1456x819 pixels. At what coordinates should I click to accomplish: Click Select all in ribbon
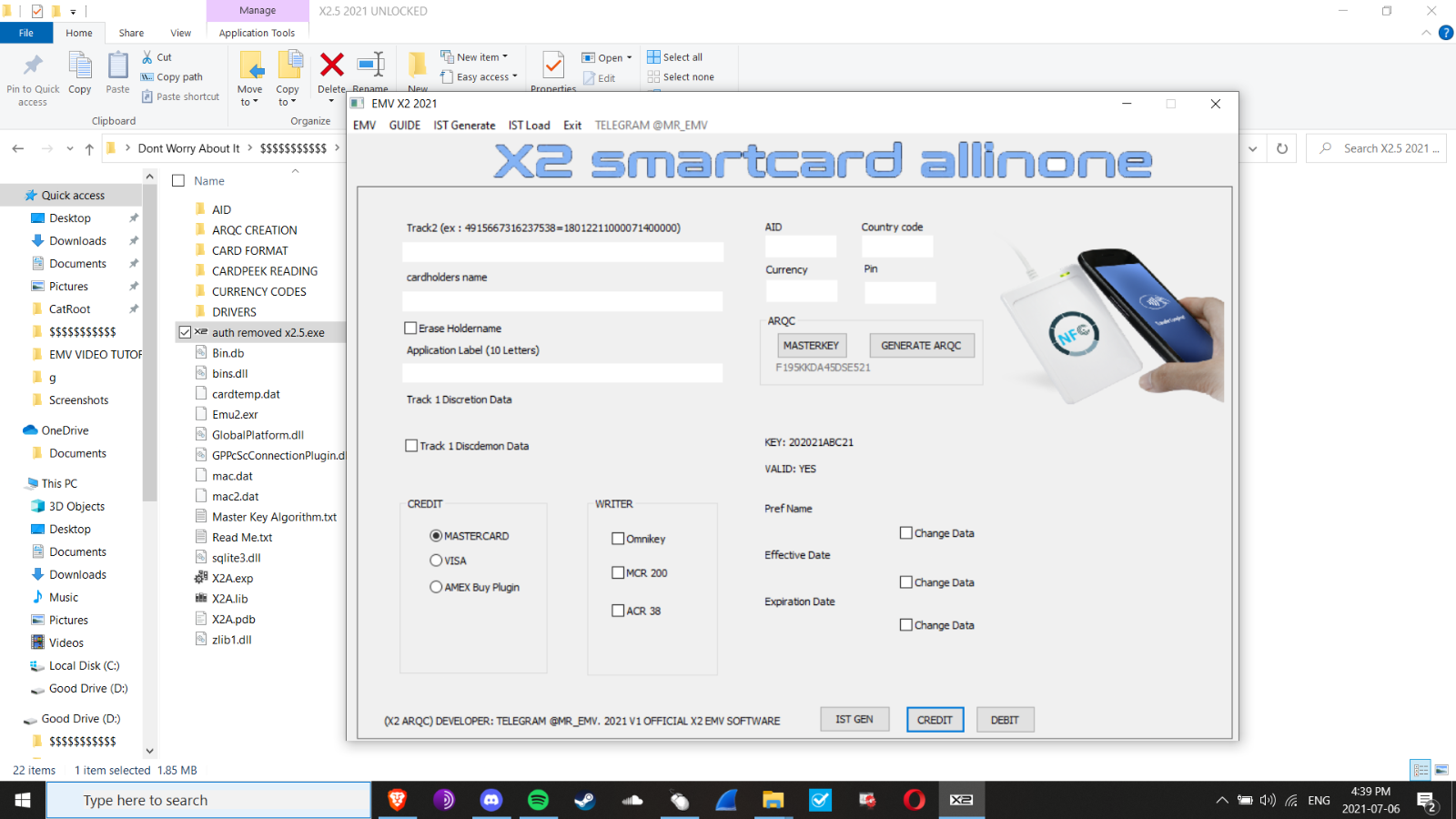click(x=674, y=57)
